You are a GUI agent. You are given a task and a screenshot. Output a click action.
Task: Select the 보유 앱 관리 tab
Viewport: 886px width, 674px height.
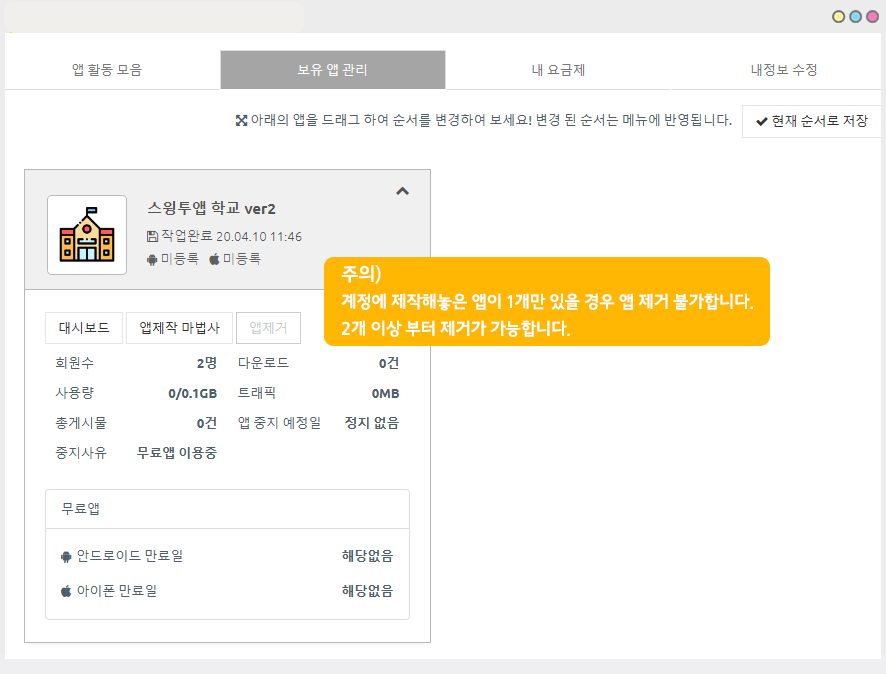(332, 70)
